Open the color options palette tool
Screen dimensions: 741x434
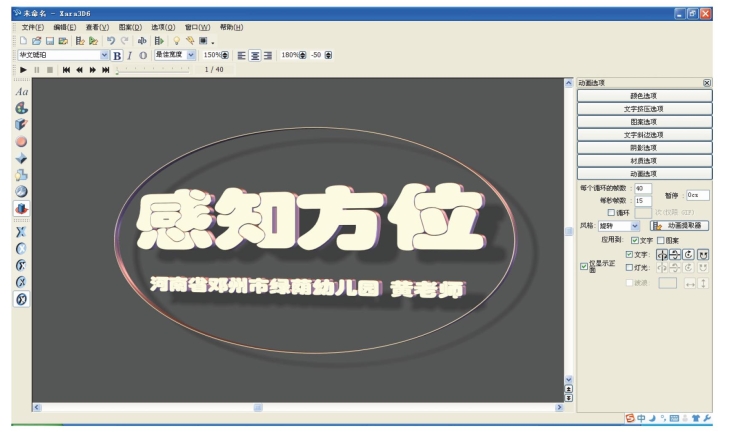point(21,107)
